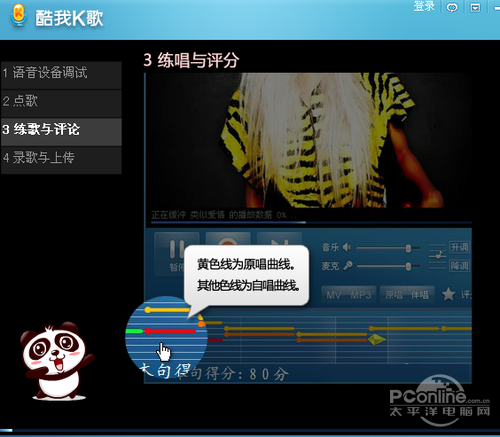Lower the key with 降调 button
Screen dimensions: 500x437
459,266
